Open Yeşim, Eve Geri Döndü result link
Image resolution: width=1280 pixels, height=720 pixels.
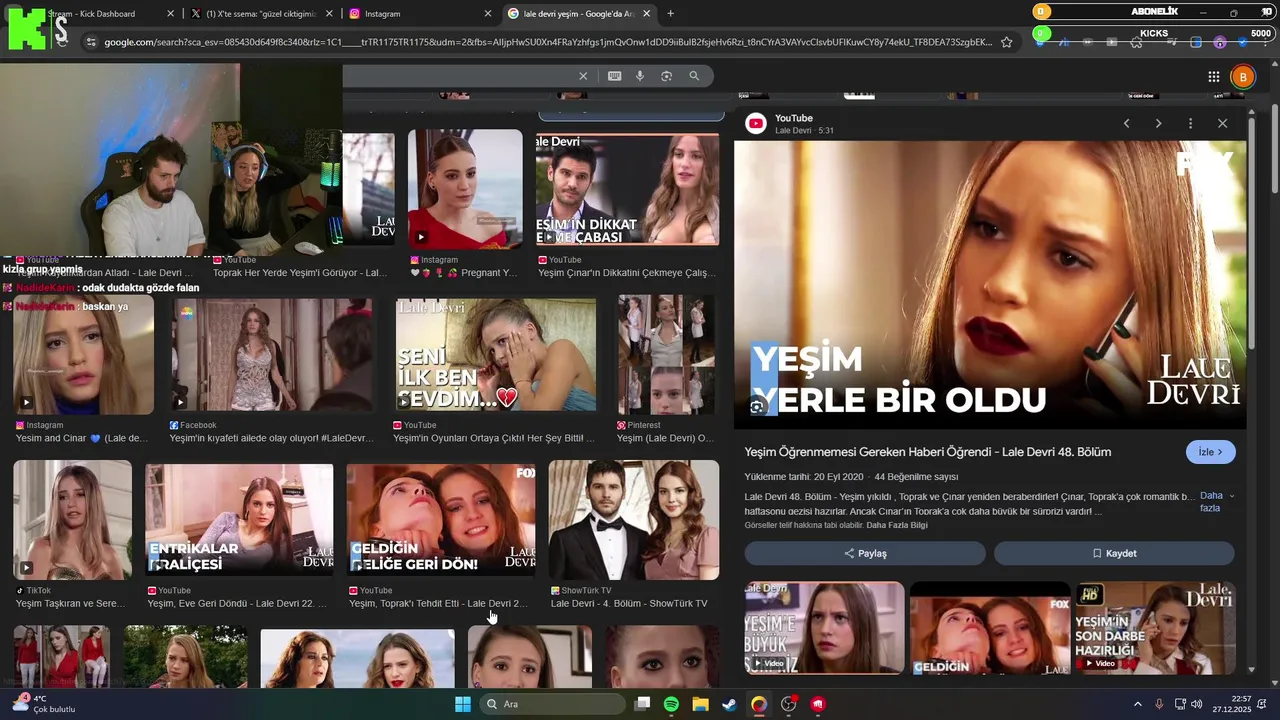(x=238, y=604)
